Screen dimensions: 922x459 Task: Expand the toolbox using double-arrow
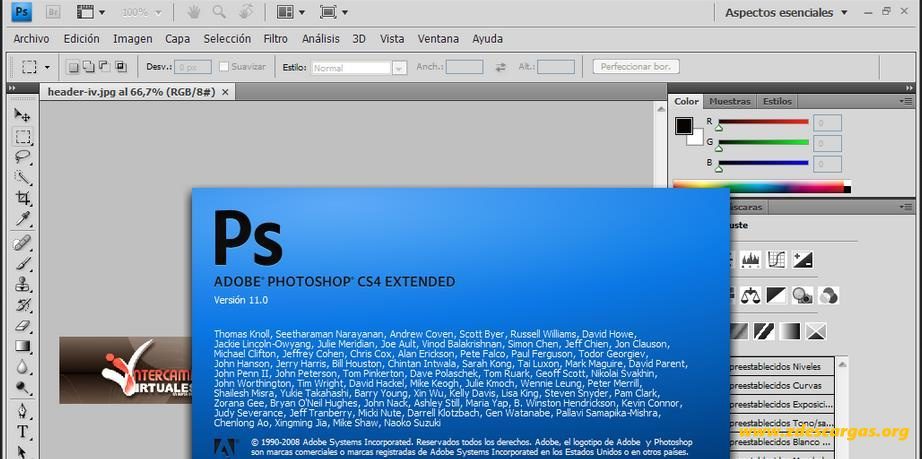pyautogui.click(x=11, y=88)
